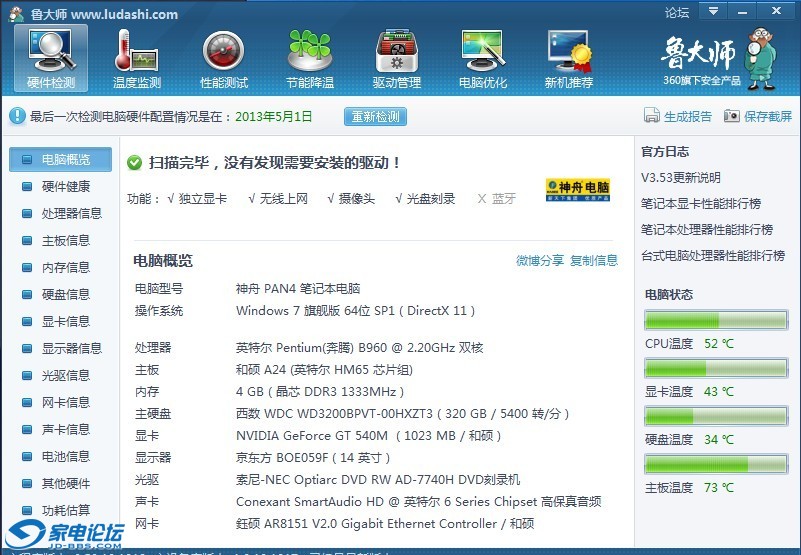Open the 硬件检测 hardware detection icon

tap(51, 58)
